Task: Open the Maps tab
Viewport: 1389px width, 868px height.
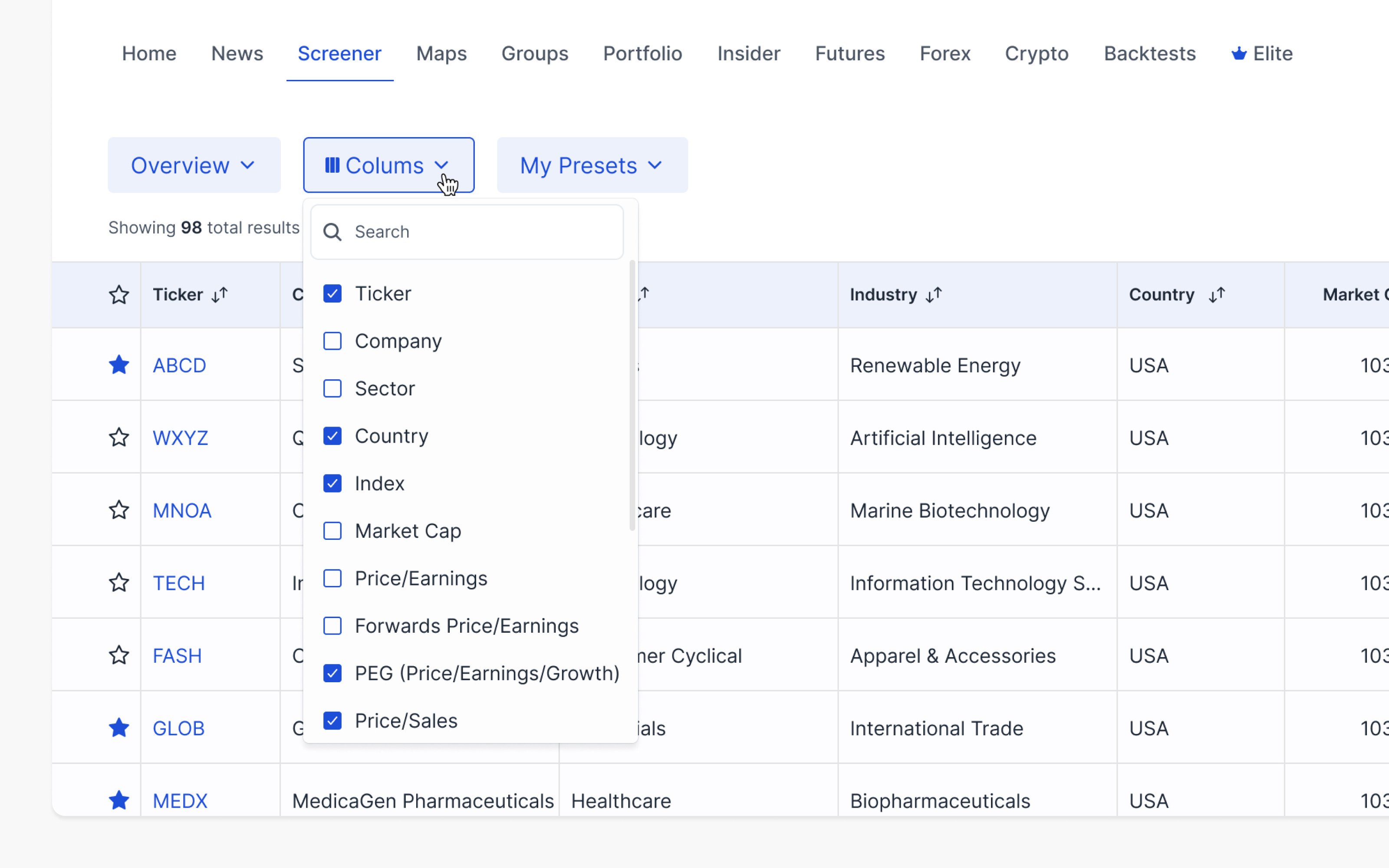Action: point(441,53)
